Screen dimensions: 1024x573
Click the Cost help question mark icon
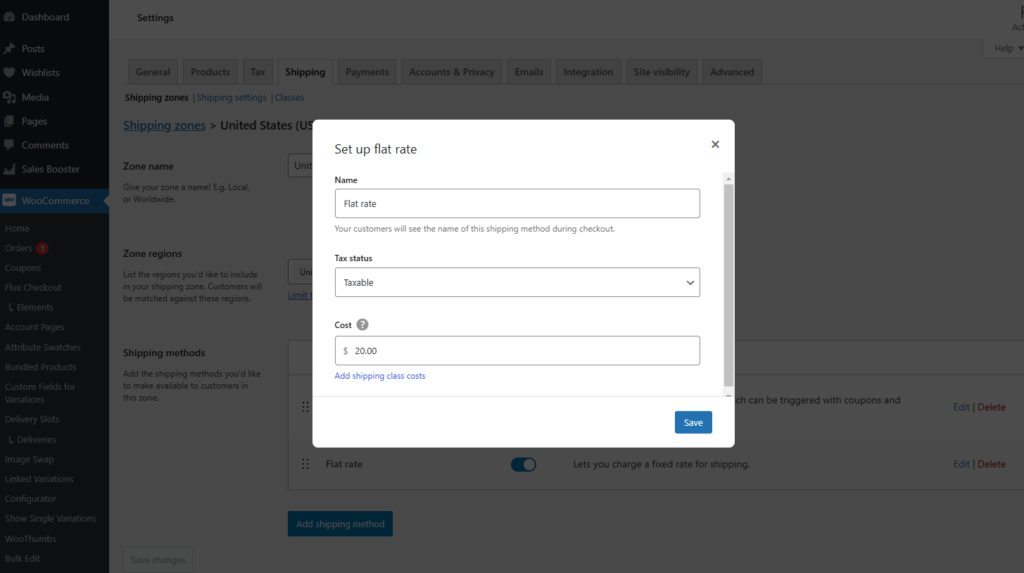[x=362, y=325]
